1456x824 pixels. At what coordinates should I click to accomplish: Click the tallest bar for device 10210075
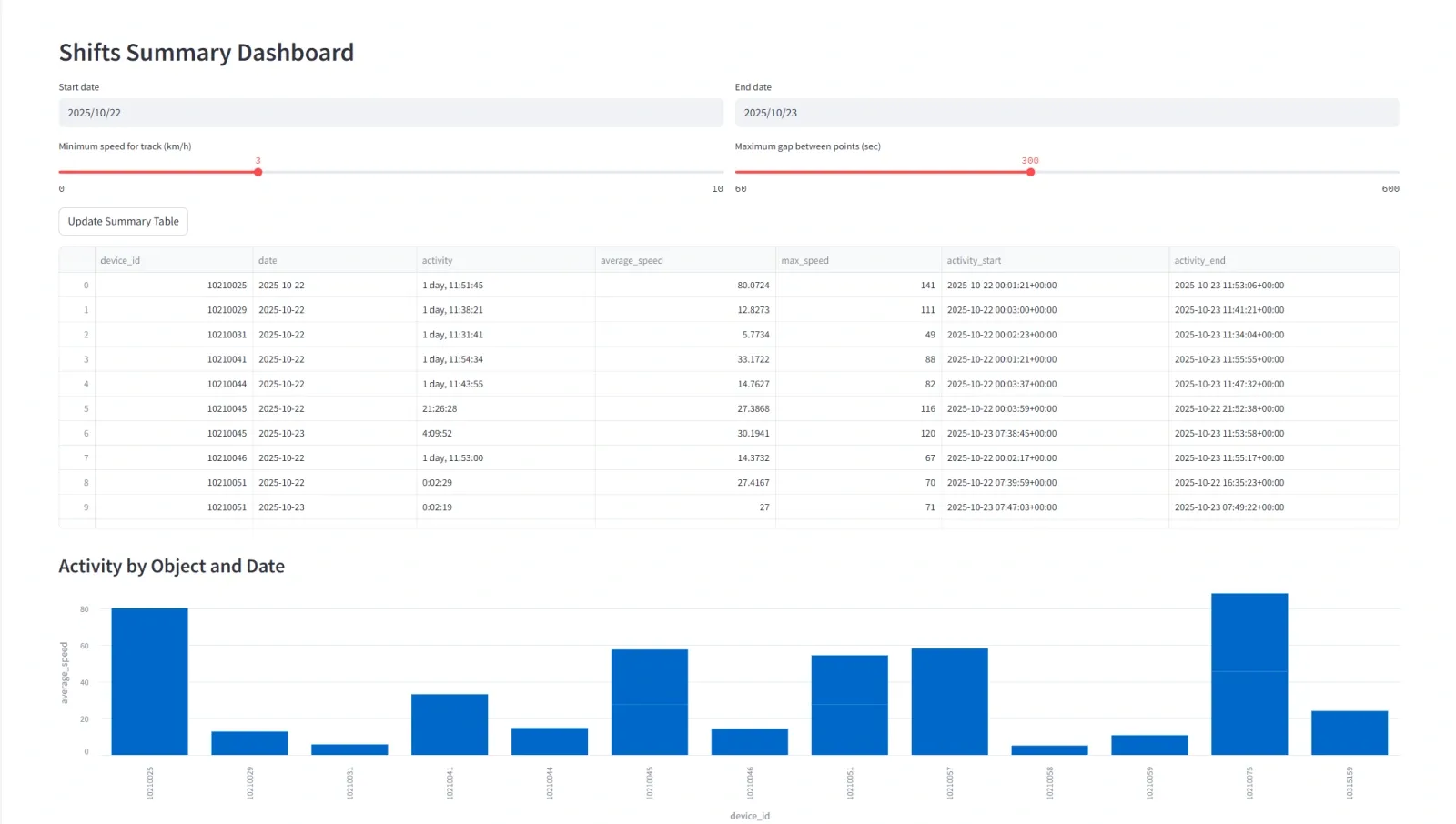point(1250,673)
